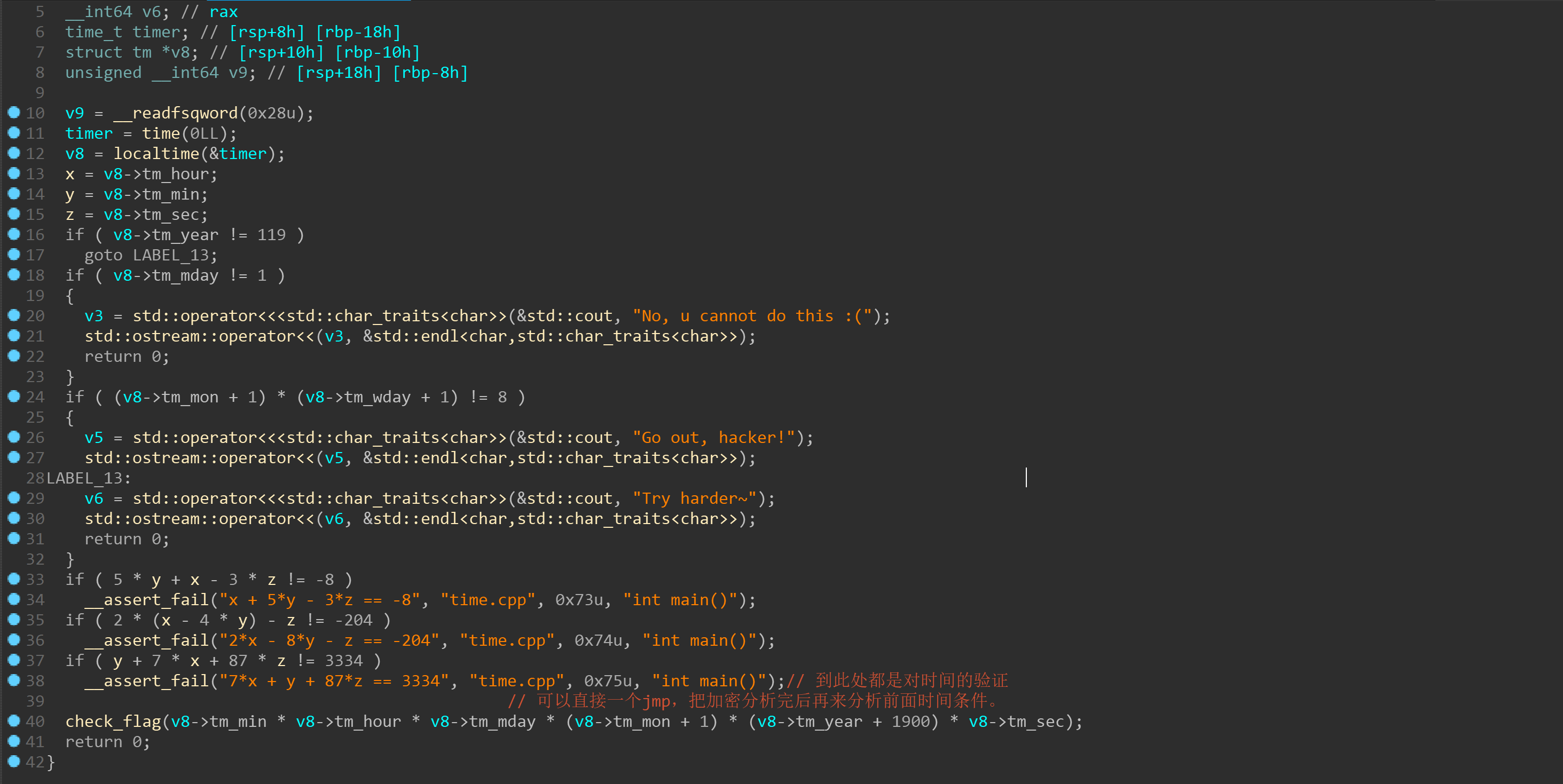Click the LABEL_13: label definition
Screen dimensions: 1563x784
[x=89, y=479]
